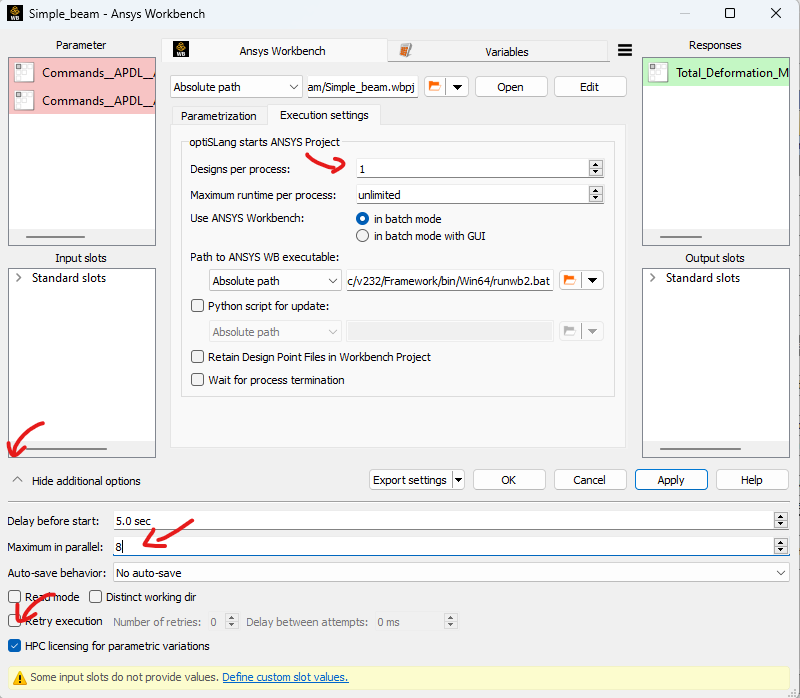Click the Ansys Workbench tab logo icon

(181, 51)
